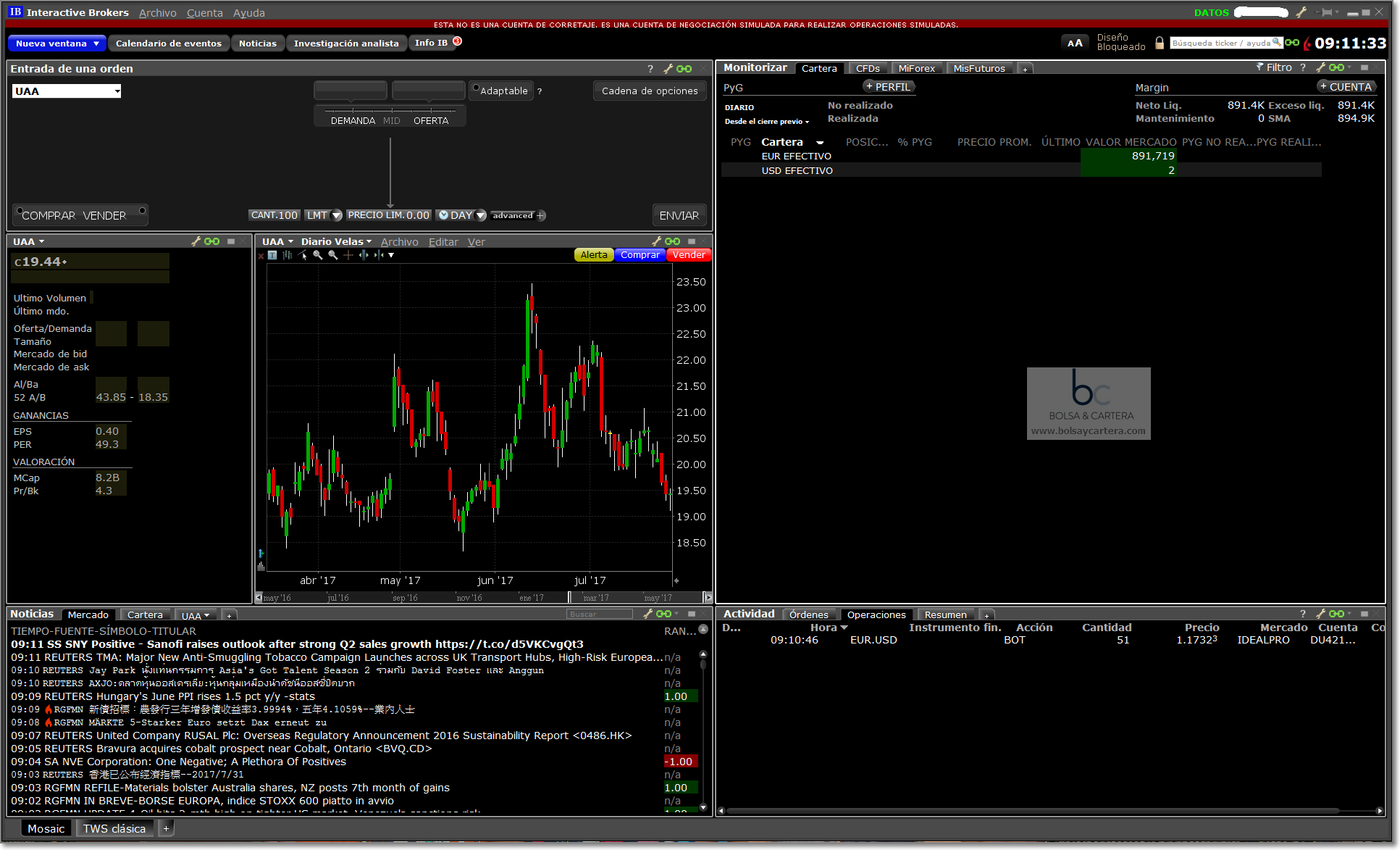This screenshot has width=1400, height=850.
Task: Open the question mark help of the order entry panel
Action: tap(650, 69)
